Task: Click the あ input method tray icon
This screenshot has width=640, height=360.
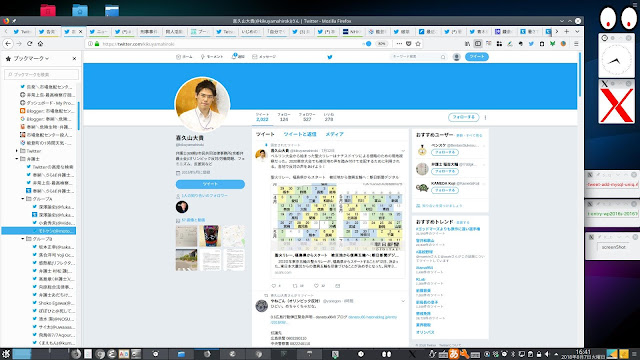Action: coord(453,354)
